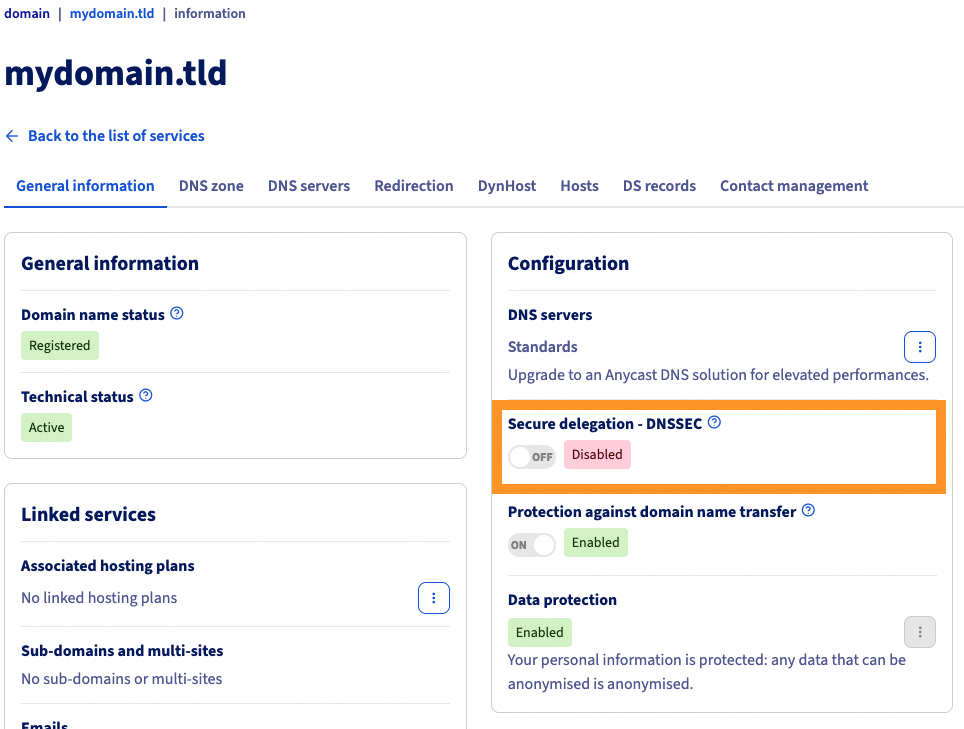Click the Disabled DNSSEC status badge
Screen dimensions: 964x729
pyautogui.click(x=597, y=455)
